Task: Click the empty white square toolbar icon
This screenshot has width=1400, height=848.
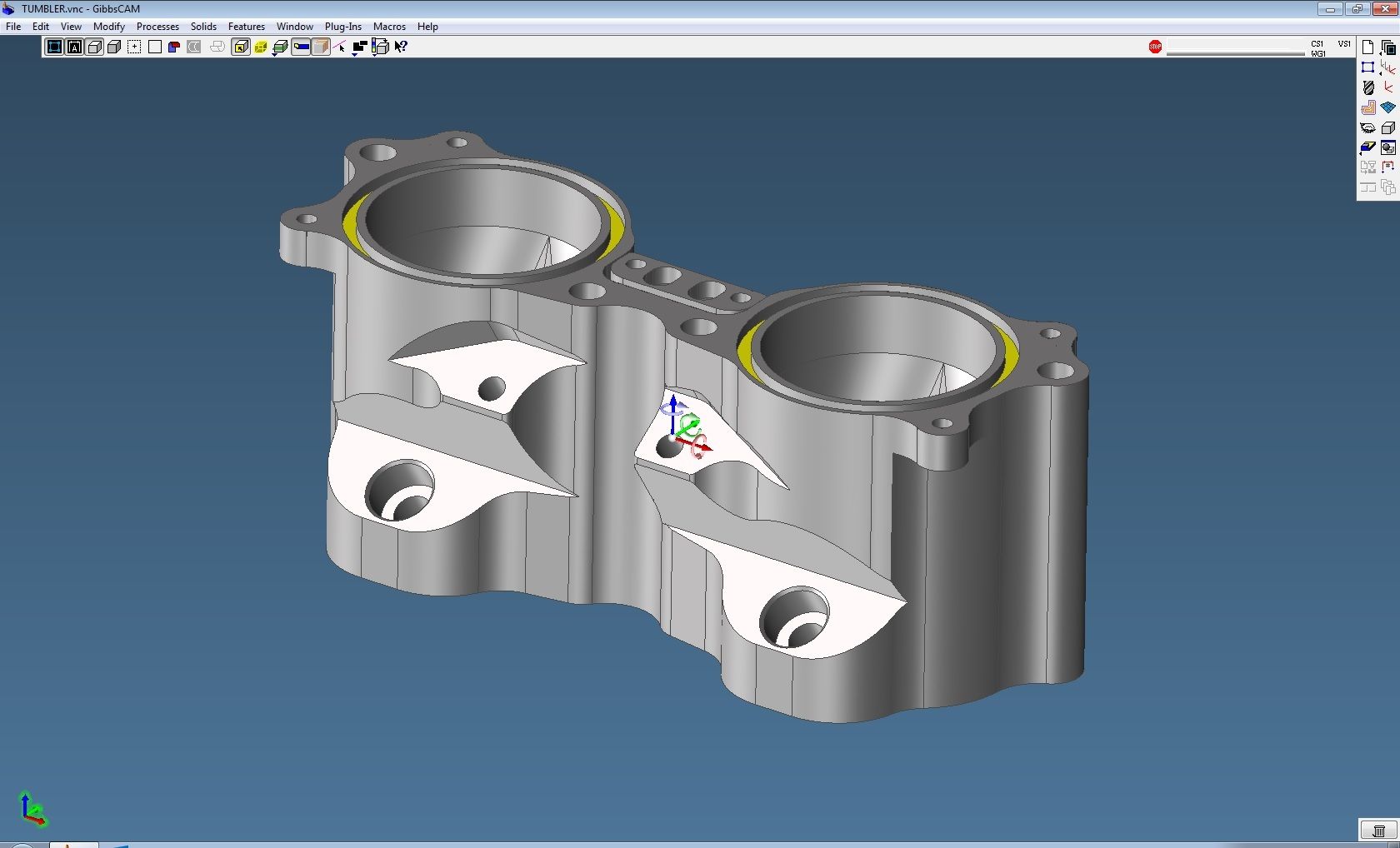Action: pyautogui.click(x=154, y=47)
